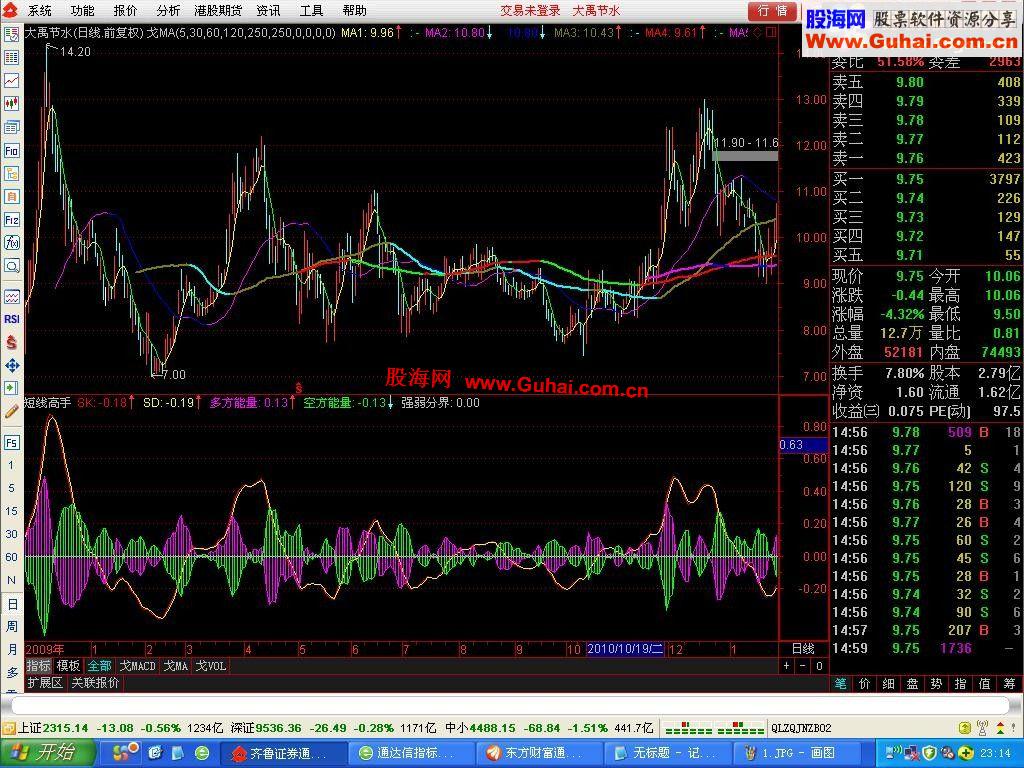Click the red dollar-sign sidebar icon
The width and height of the screenshot is (1024, 768).
pyautogui.click(x=11, y=342)
